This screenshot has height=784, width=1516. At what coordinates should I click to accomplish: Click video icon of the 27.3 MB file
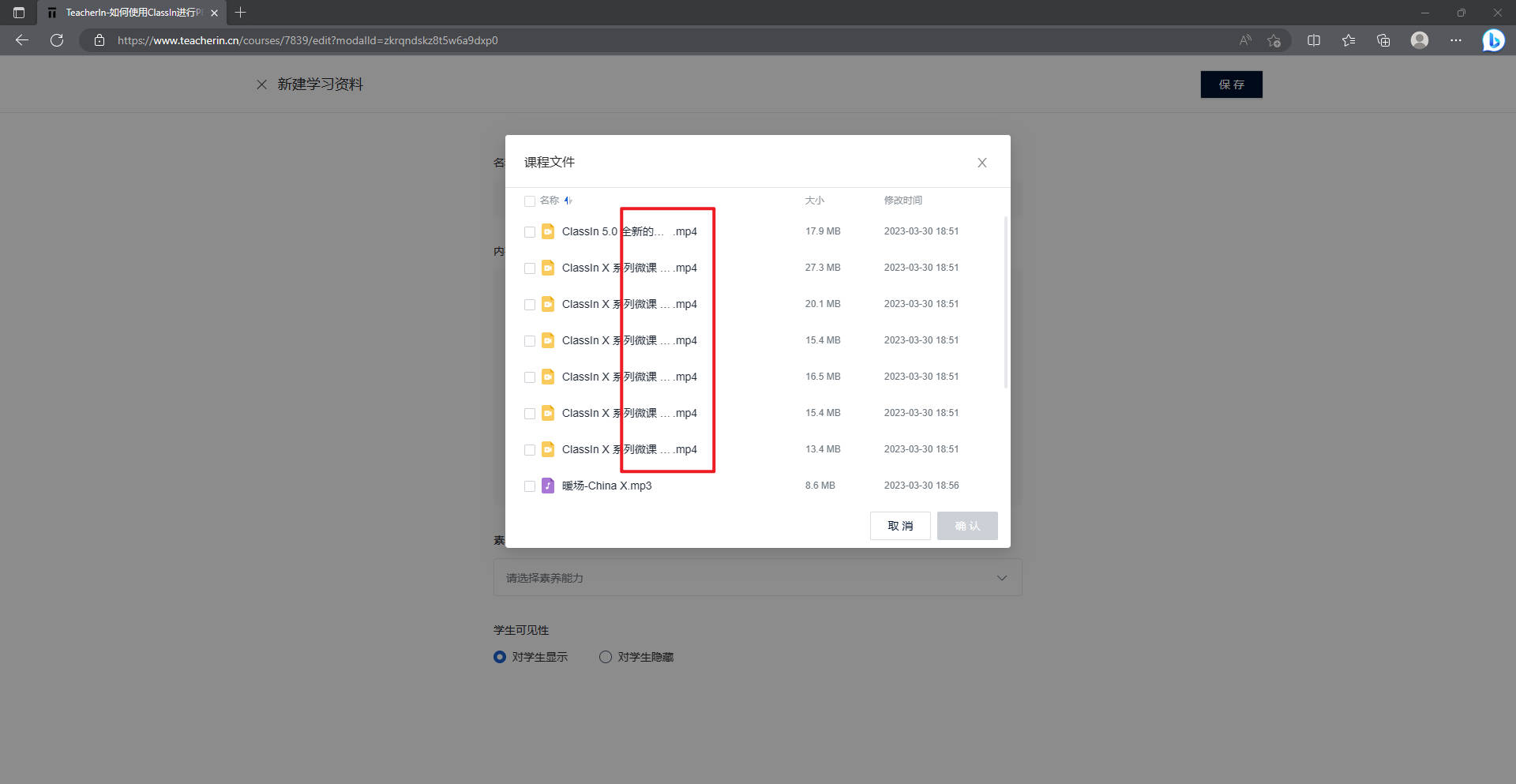pos(548,268)
